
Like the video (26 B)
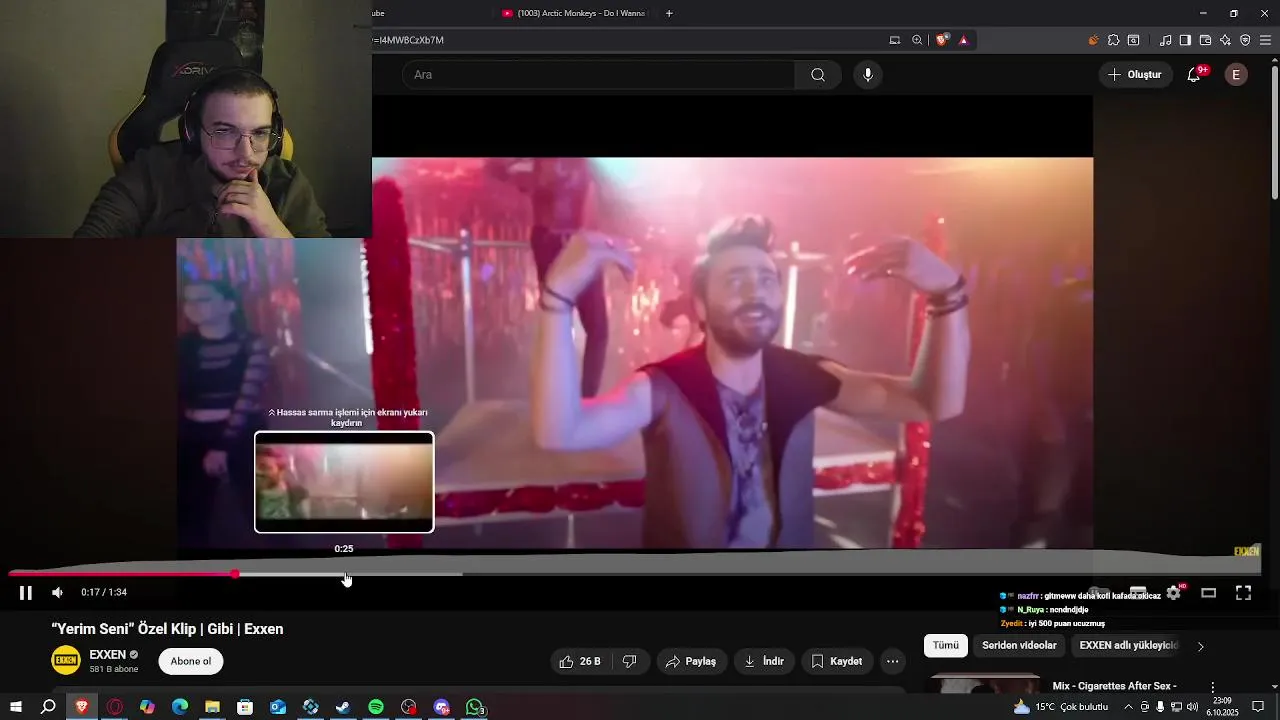tap(581, 661)
